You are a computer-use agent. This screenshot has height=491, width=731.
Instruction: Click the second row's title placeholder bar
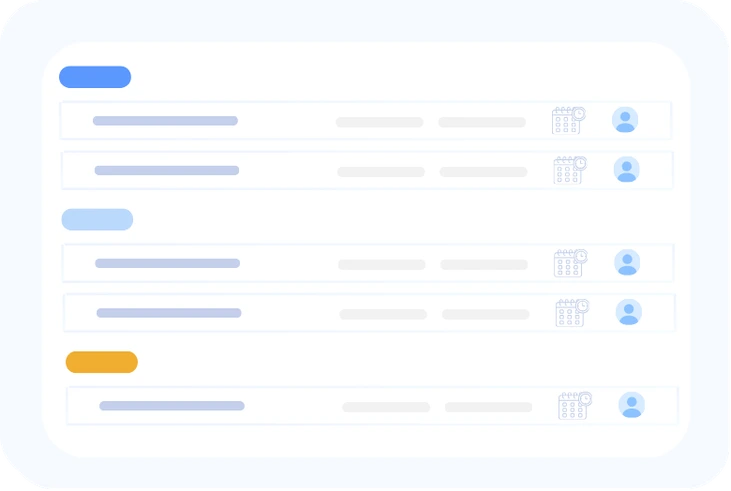tap(167, 170)
